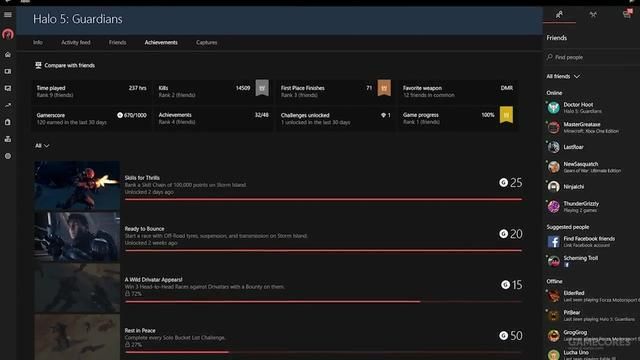This screenshot has height=360, width=640.
Task: Click the silver badge on the Kills card
Action: click(x=262, y=88)
